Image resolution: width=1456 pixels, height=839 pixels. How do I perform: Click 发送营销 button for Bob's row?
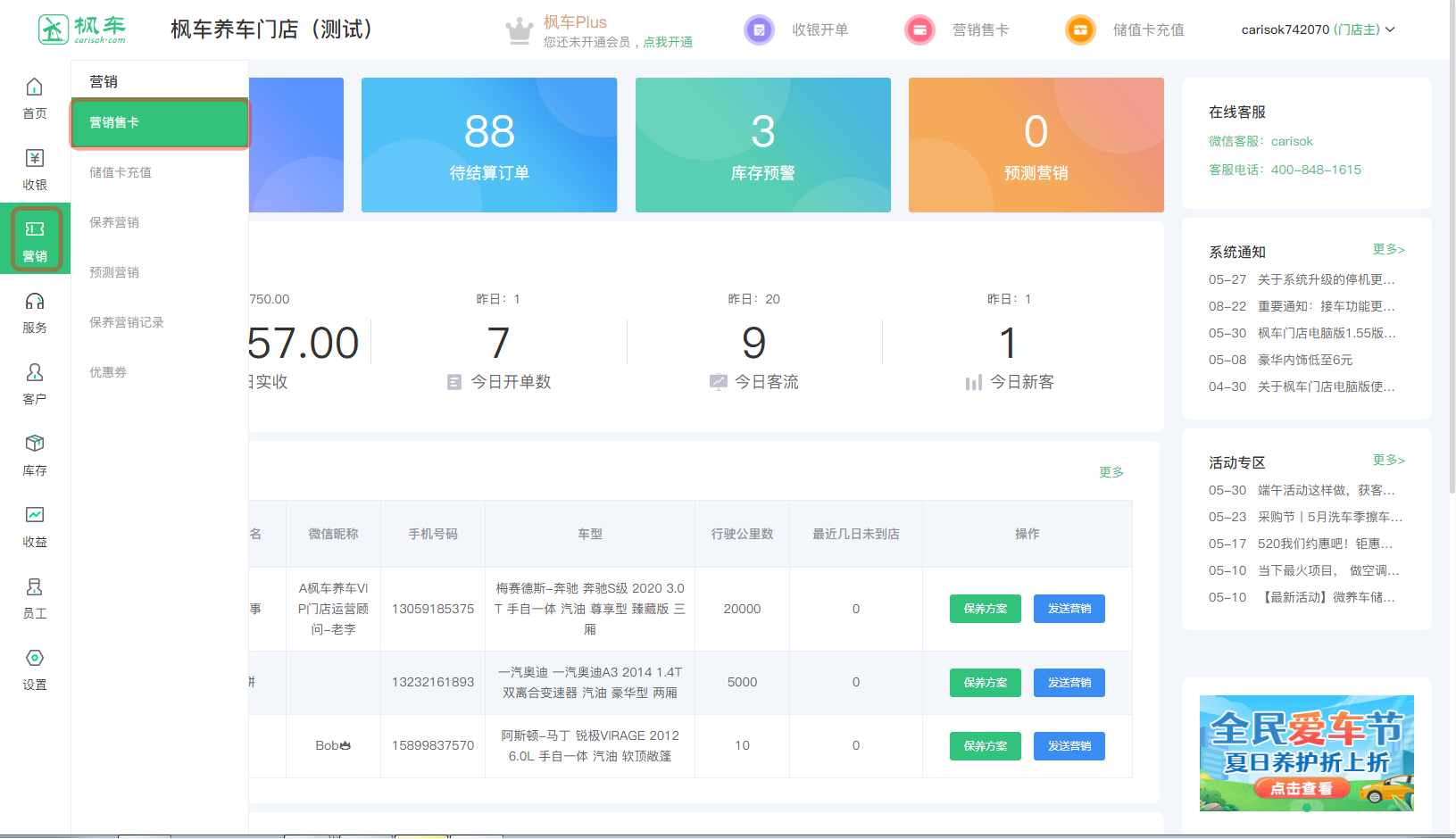point(1069,746)
